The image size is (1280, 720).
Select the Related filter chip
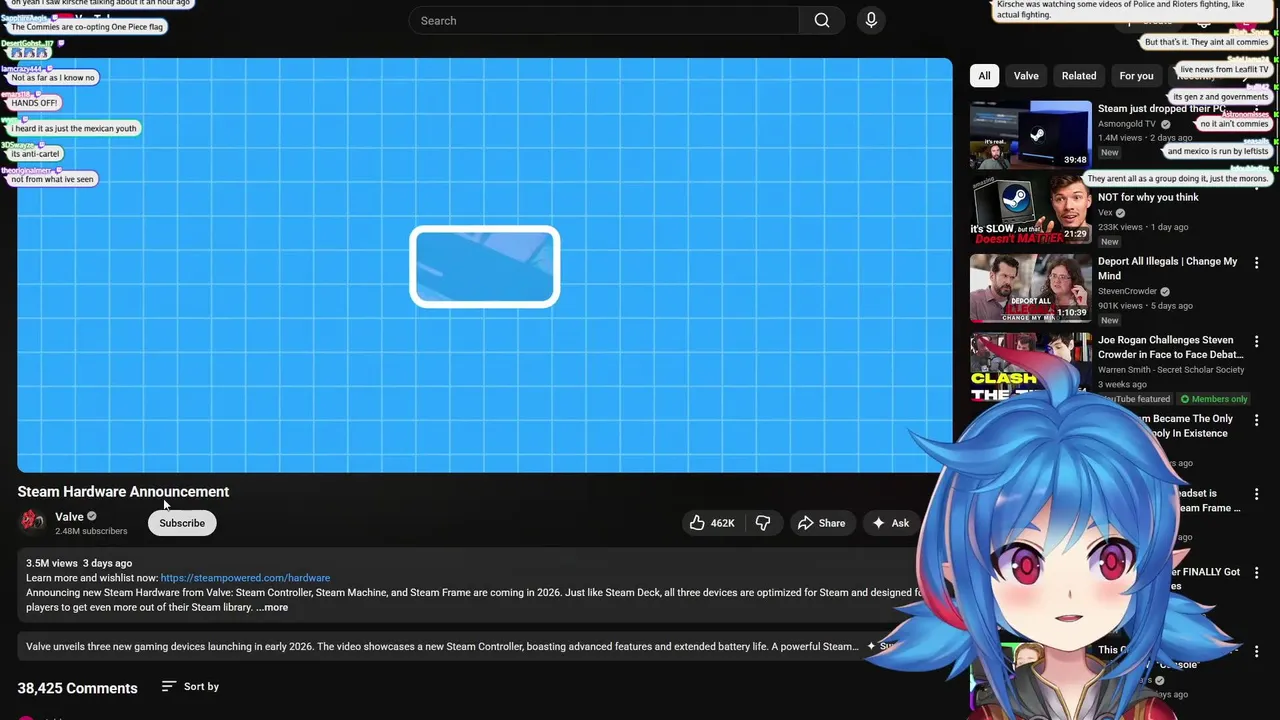tap(1079, 76)
